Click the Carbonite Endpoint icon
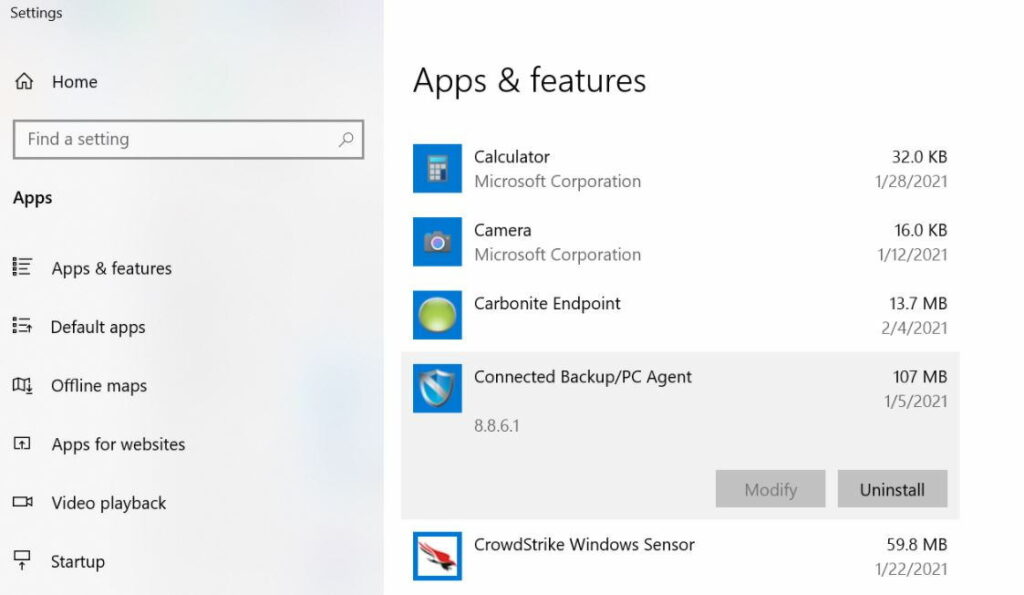Image resolution: width=1024 pixels, height=595 pixels. 437,314
